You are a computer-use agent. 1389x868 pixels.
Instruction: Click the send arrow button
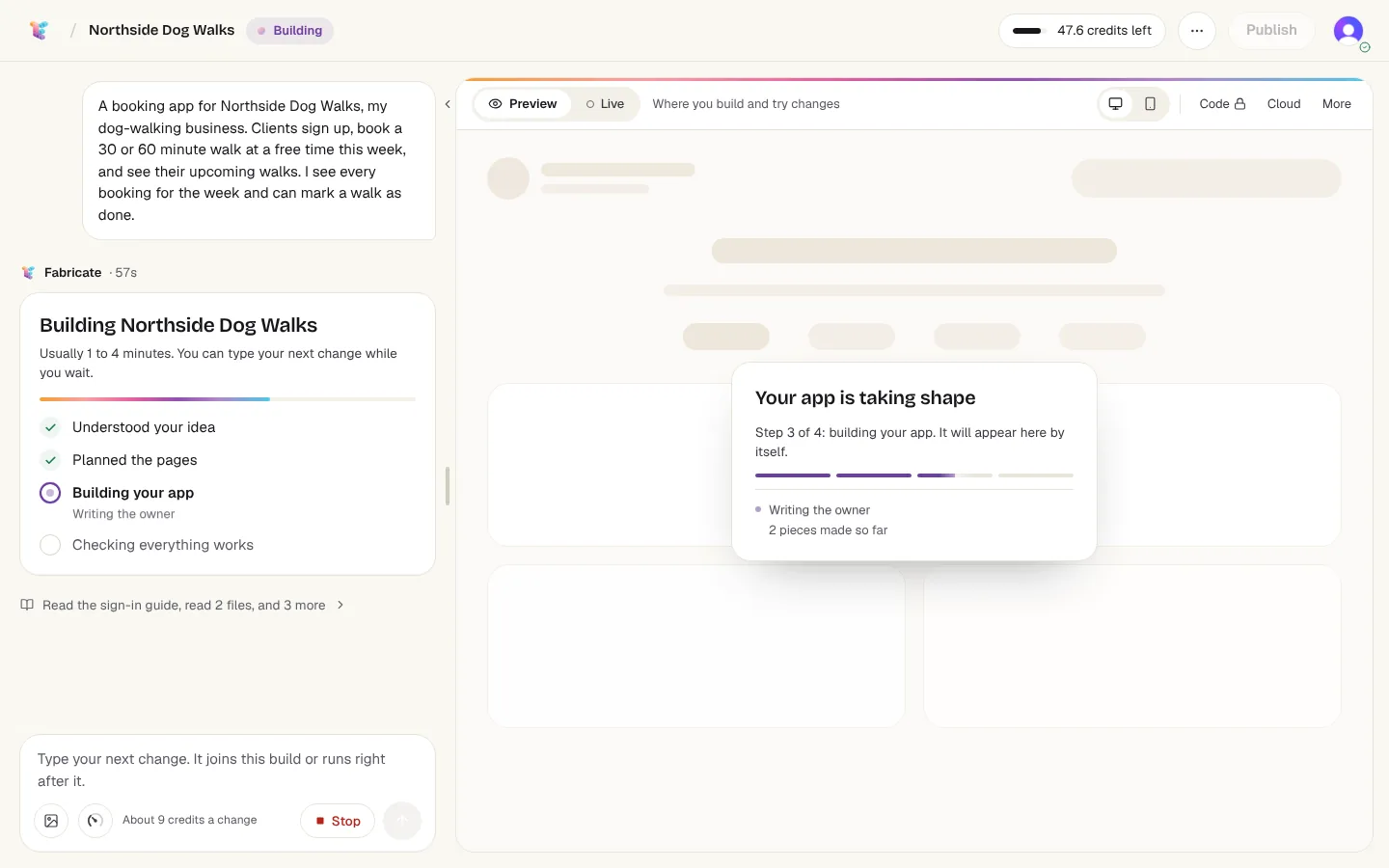click(x=402, y=821)
